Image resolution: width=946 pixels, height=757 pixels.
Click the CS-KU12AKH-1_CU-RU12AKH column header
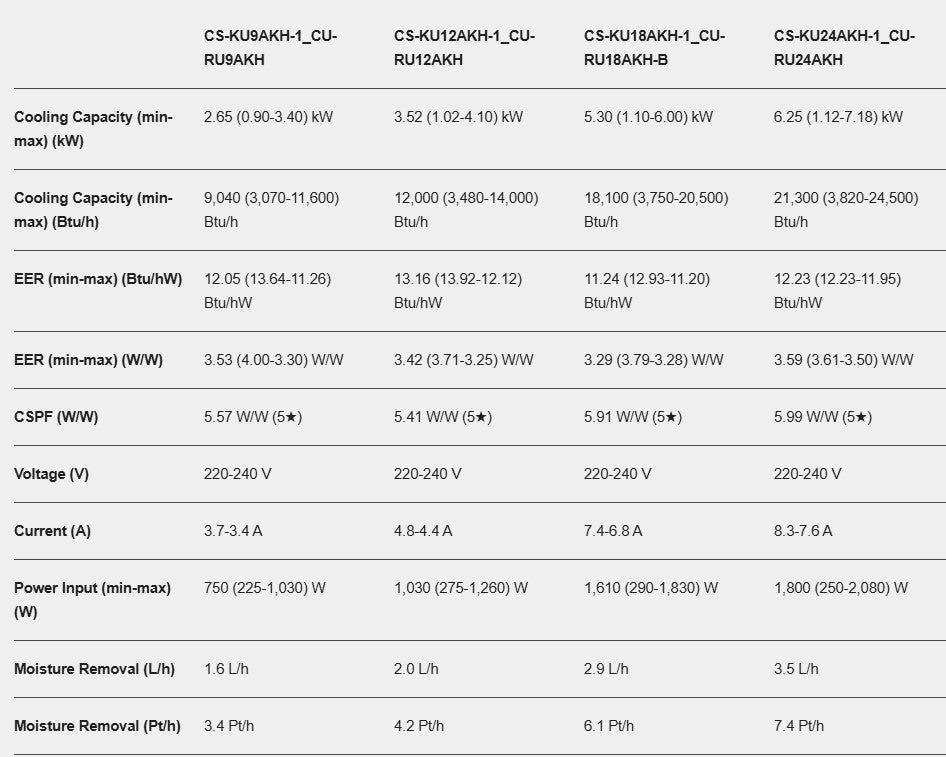[465, 48]
